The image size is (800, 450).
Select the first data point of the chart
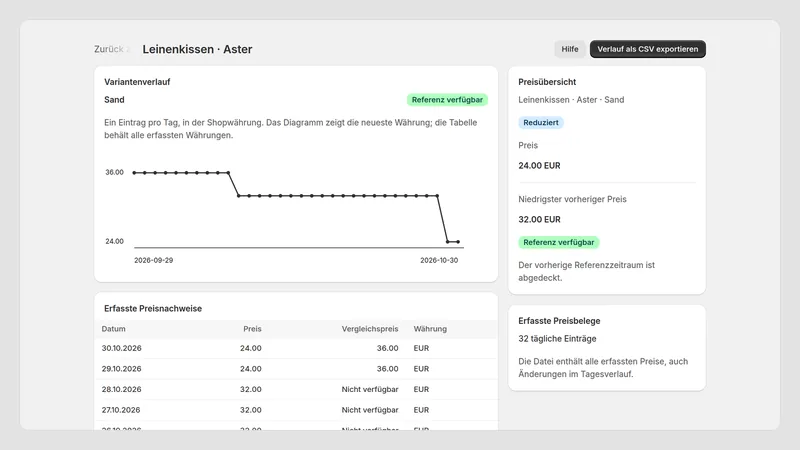tap(134, 172)
